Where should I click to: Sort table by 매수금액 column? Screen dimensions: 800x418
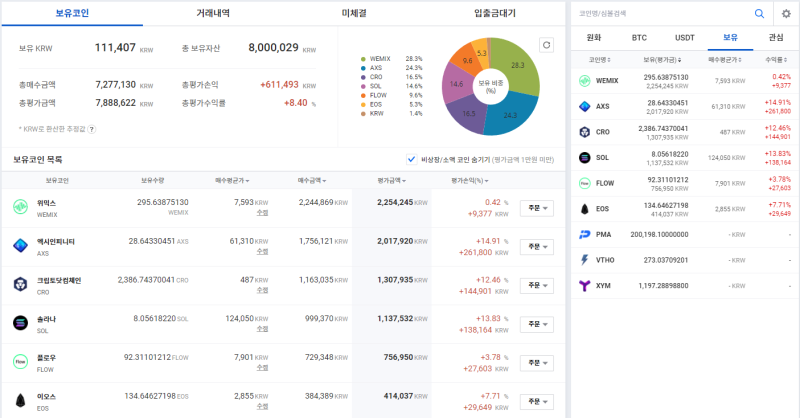pos(312,181)
